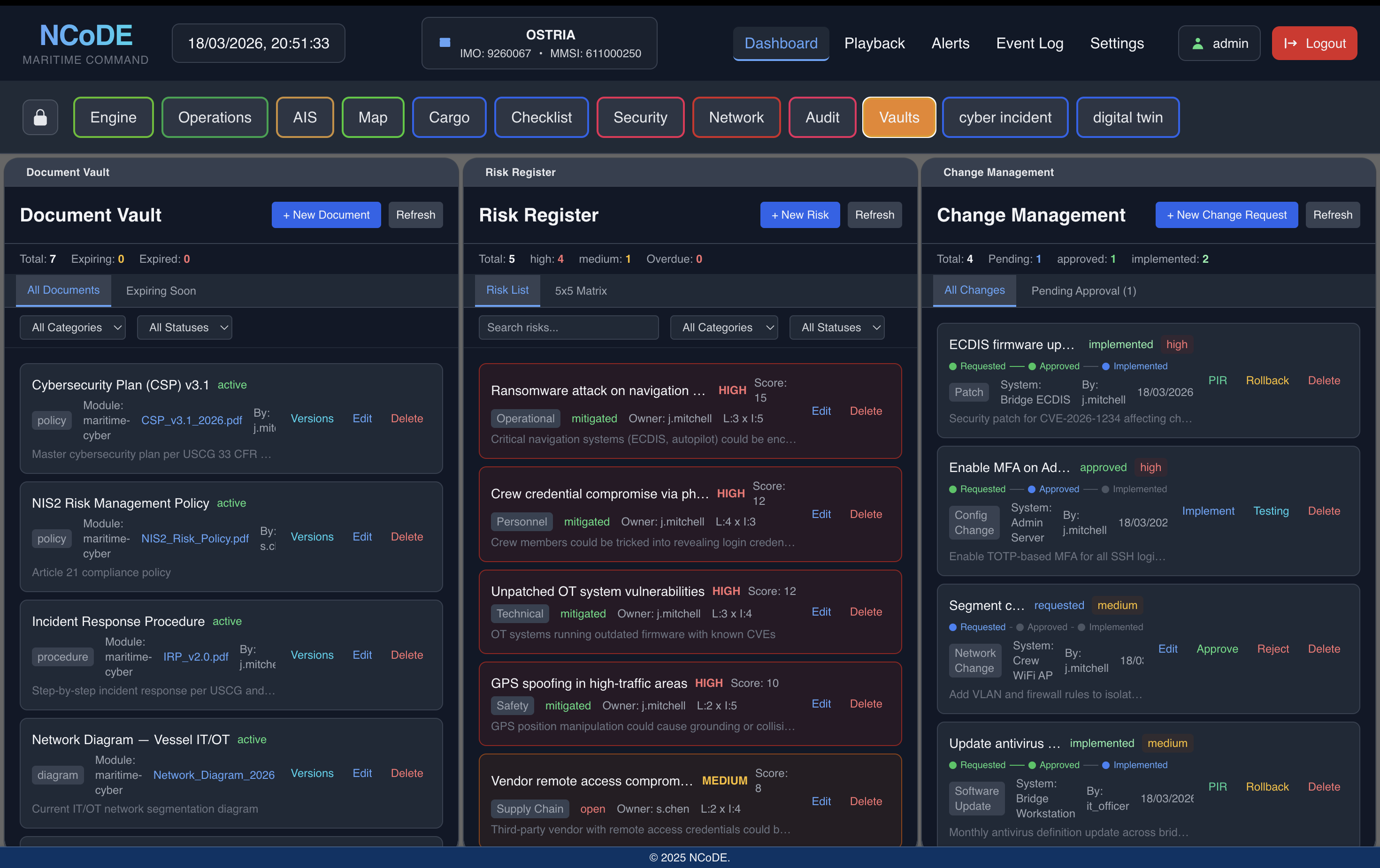Click the lock icon next to module tiles
This screenshot has width=1380, height=868.
pyautogui.click(x=40, y=117)
